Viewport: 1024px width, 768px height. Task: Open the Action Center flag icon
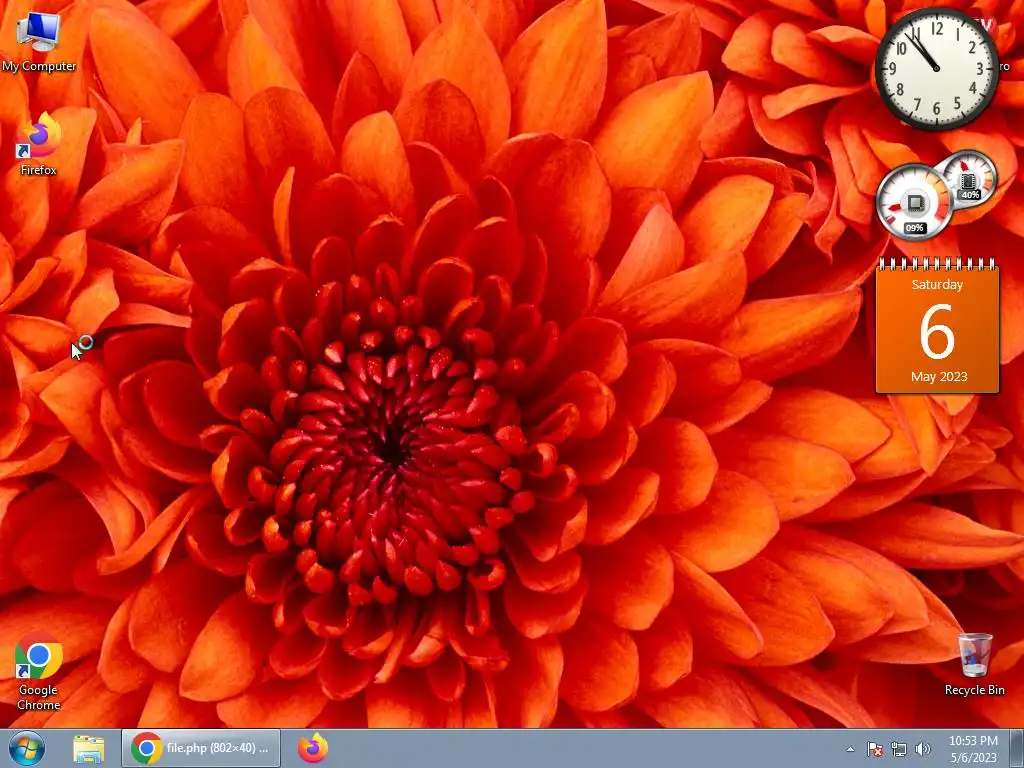(874, 749)
